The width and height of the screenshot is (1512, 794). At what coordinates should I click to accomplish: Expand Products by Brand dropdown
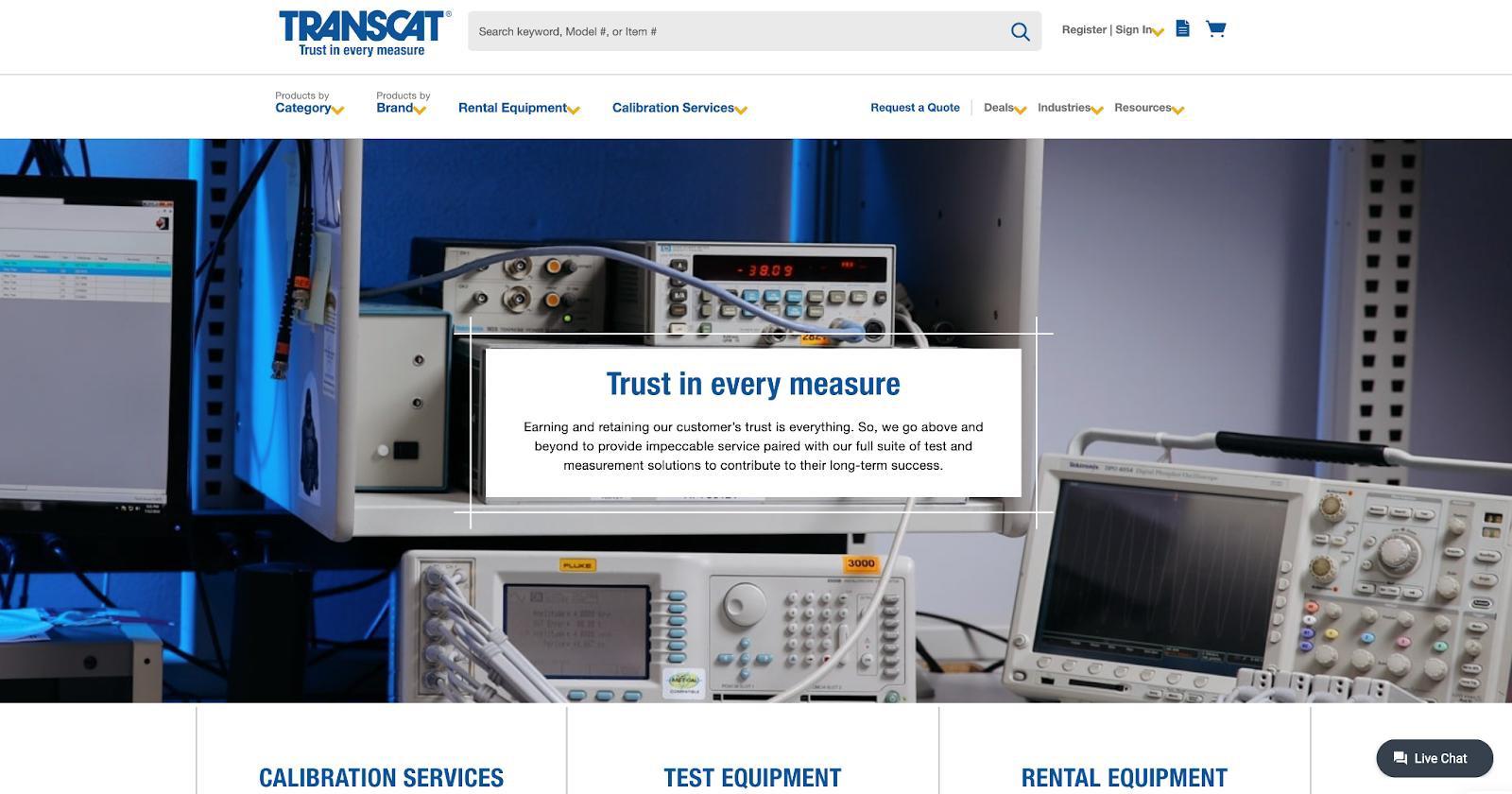click(401, 103)
